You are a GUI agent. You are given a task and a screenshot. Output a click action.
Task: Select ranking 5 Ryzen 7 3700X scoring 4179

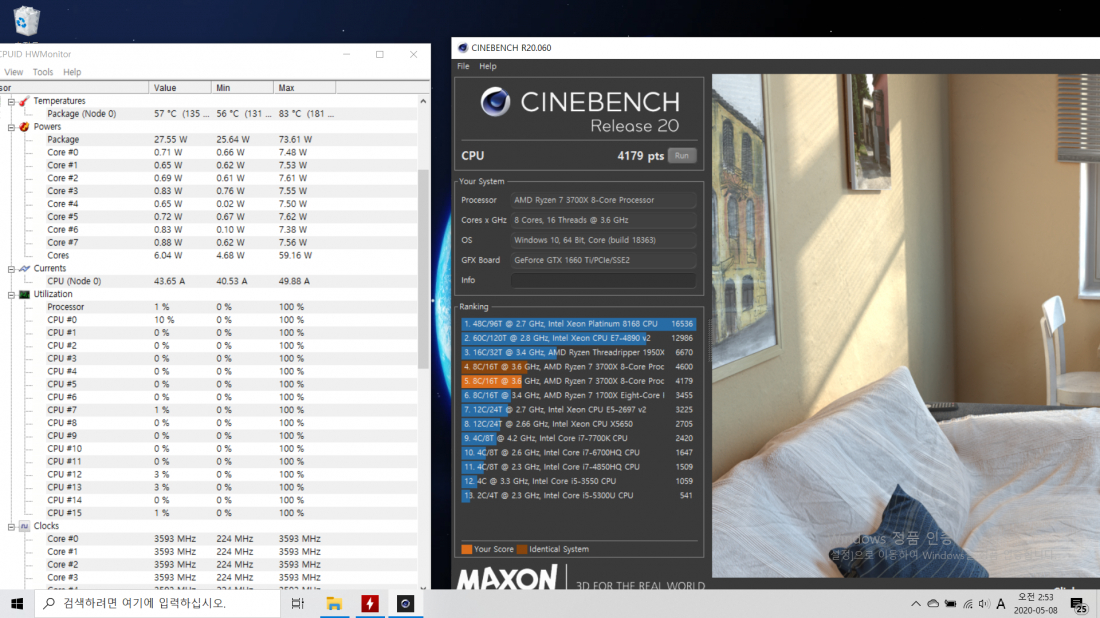tap(578, 381)
